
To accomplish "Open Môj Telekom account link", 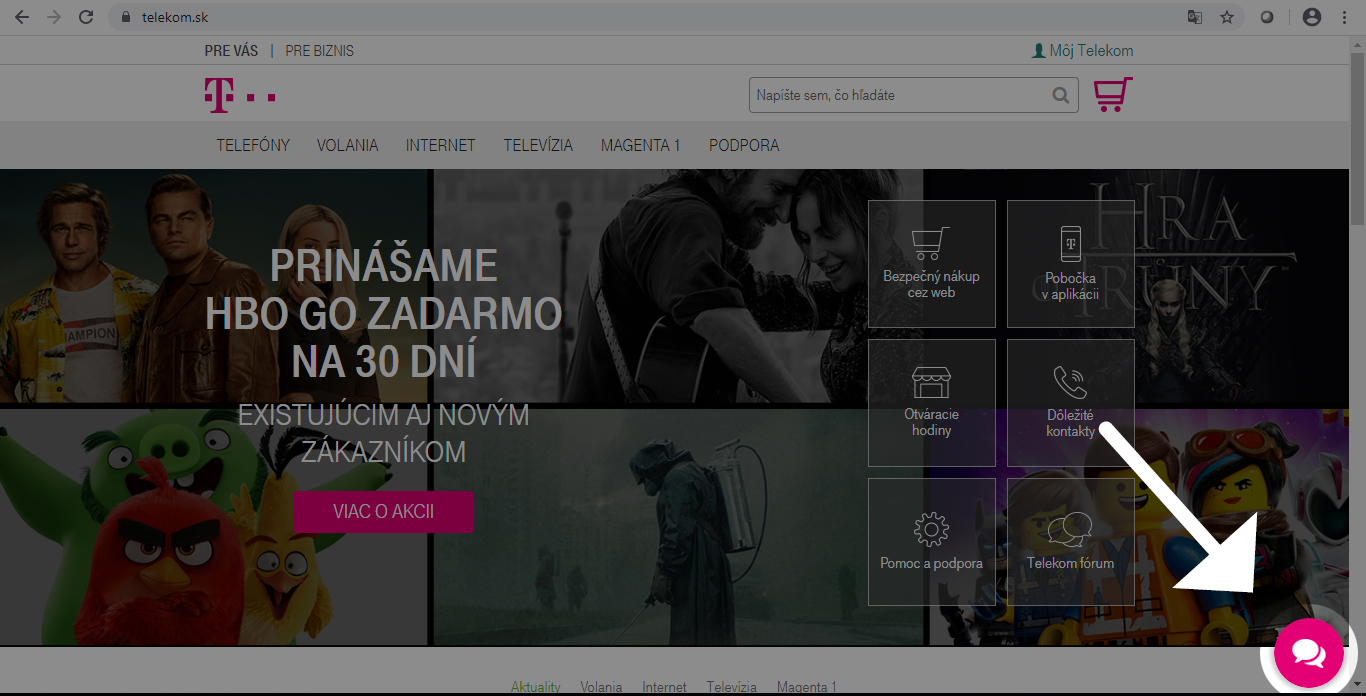I will coord(1082,50).
